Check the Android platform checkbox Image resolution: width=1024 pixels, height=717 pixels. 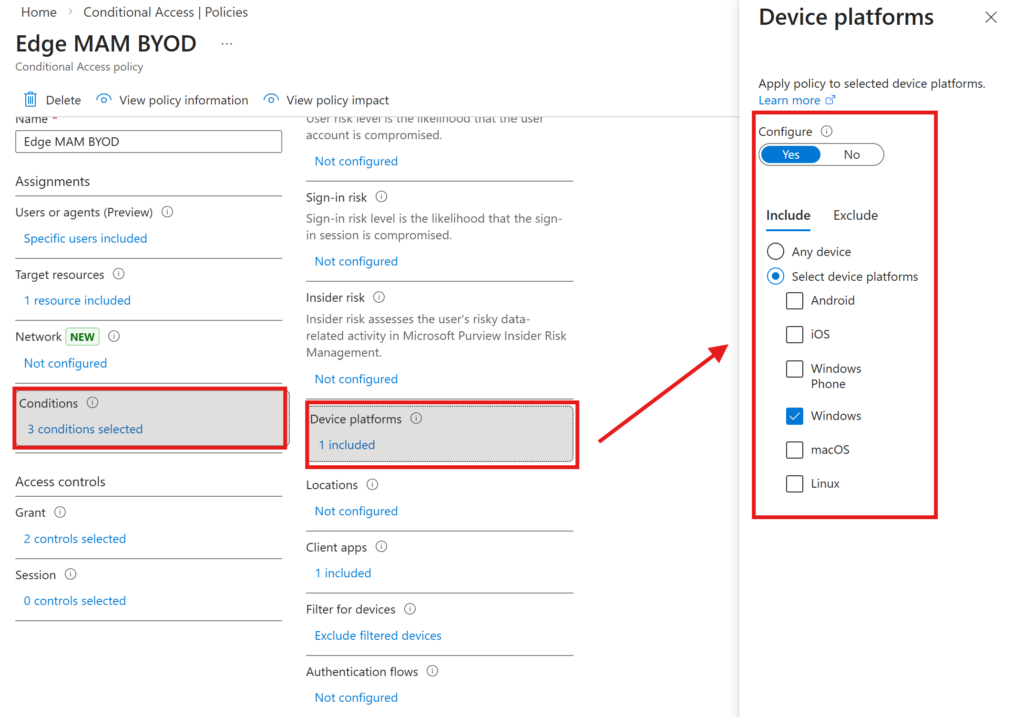tap(794, 300)
